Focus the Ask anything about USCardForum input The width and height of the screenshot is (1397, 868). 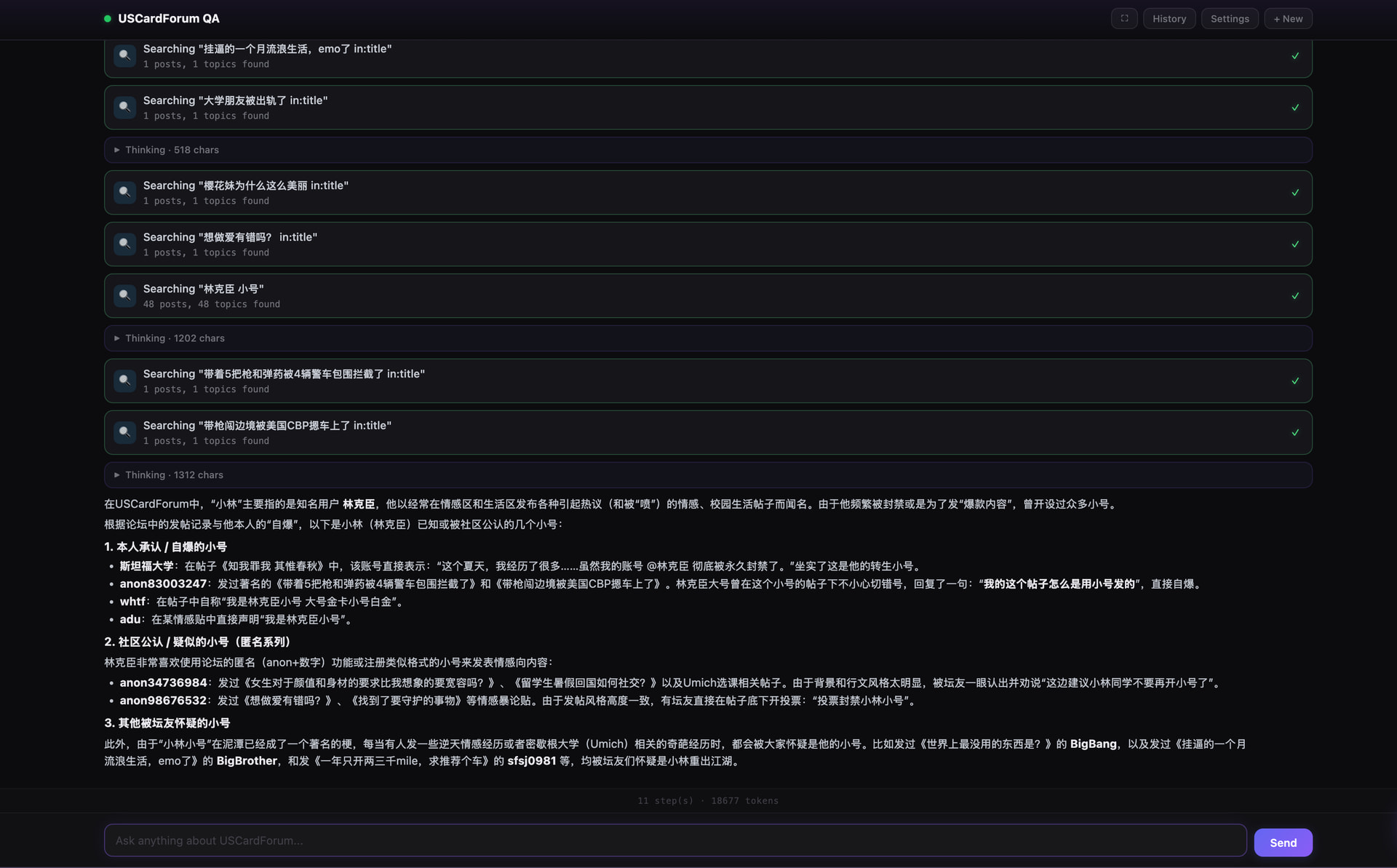click(x=674, y=840)
